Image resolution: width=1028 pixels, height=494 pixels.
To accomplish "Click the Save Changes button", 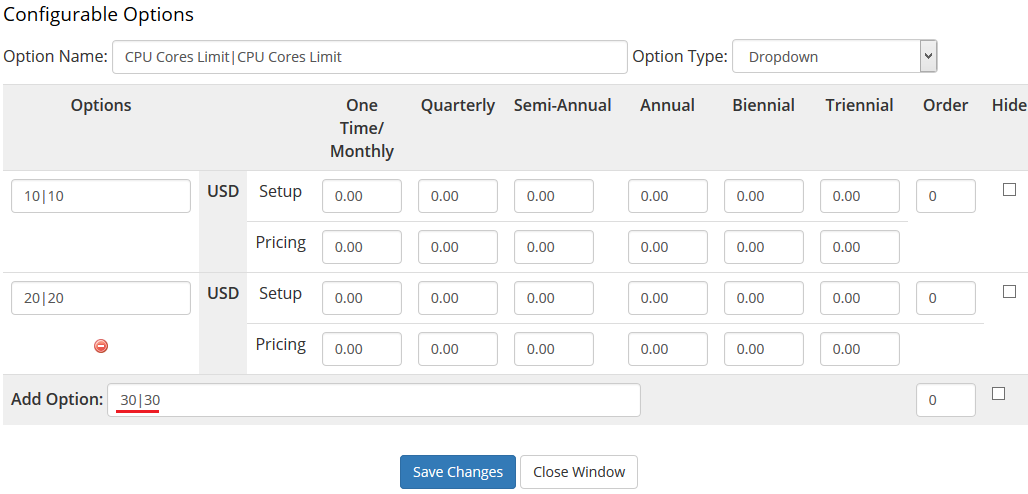I will coord(458,472).
